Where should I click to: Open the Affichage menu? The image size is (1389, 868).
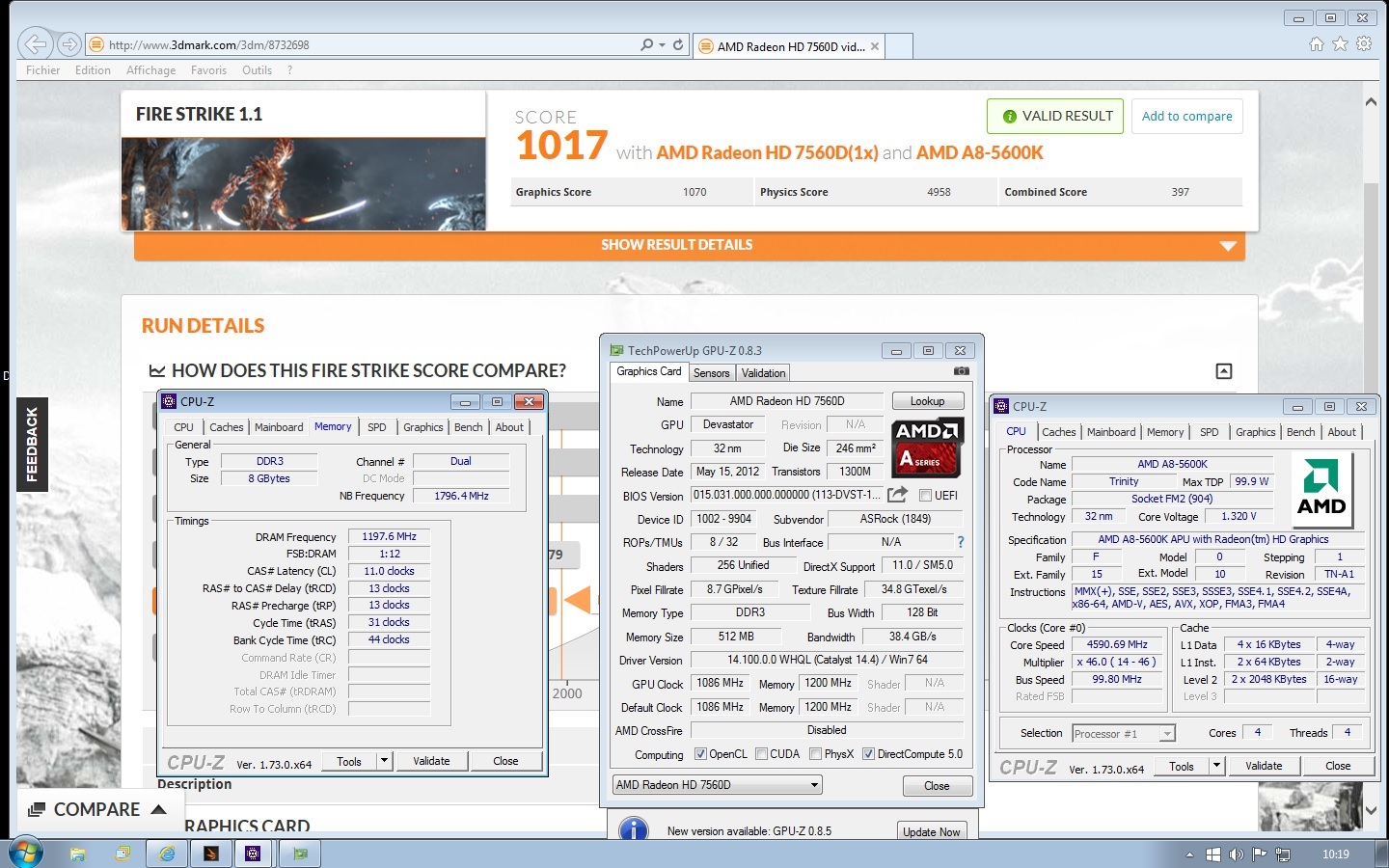151,70
